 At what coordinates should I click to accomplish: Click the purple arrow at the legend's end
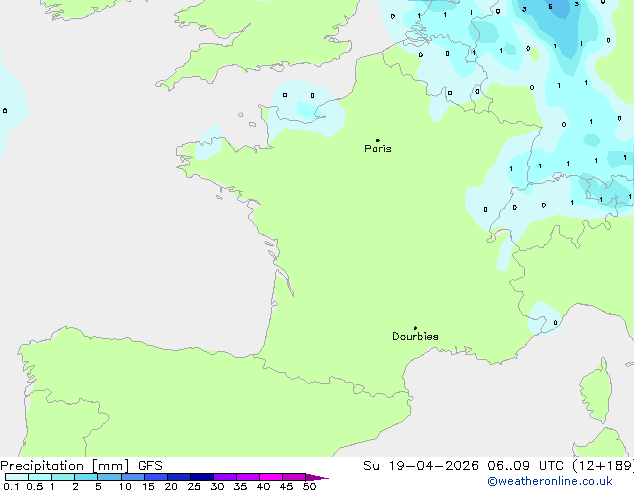click(x=317, y=477)
